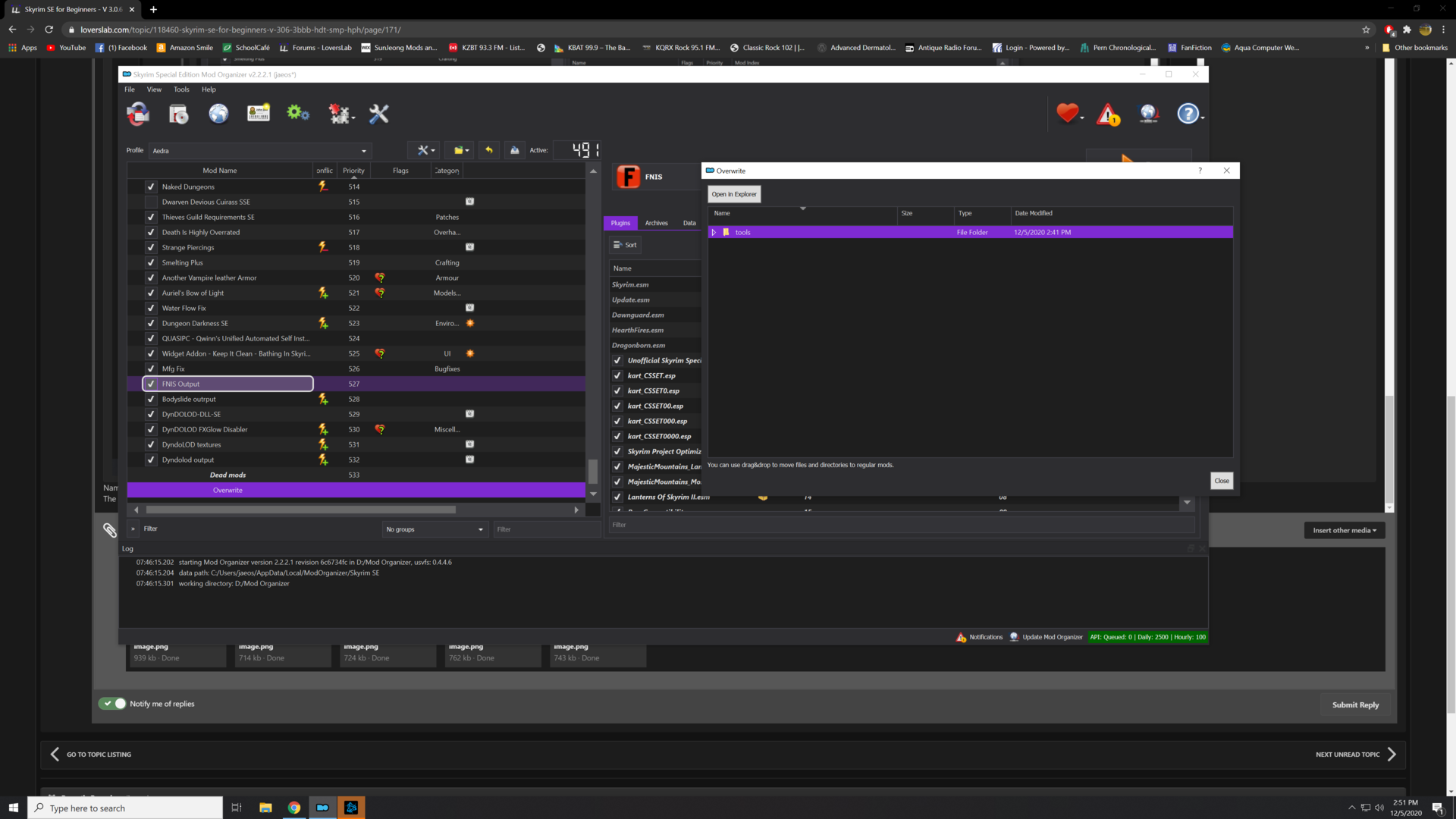
Task: Open the warning triangle notifications icon
Action: pyautogui.click(x=1109, y=115)
